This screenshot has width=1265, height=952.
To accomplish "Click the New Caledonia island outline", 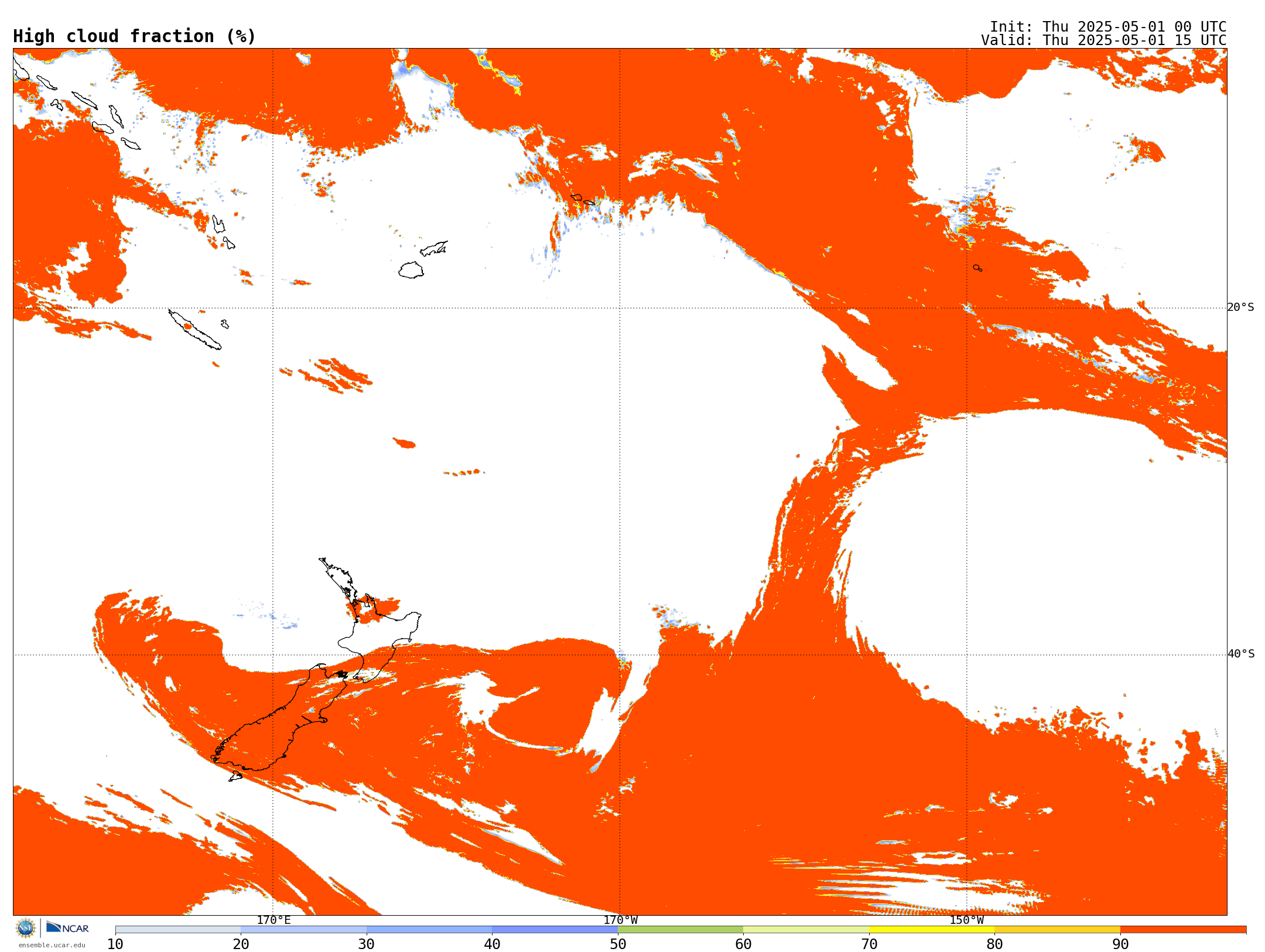I will [194, 330].
